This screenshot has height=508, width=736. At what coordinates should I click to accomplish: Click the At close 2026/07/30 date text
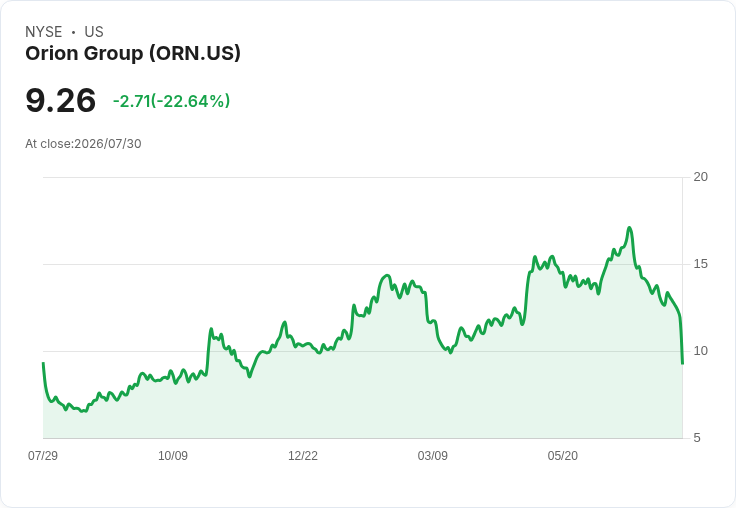point(83,144)
